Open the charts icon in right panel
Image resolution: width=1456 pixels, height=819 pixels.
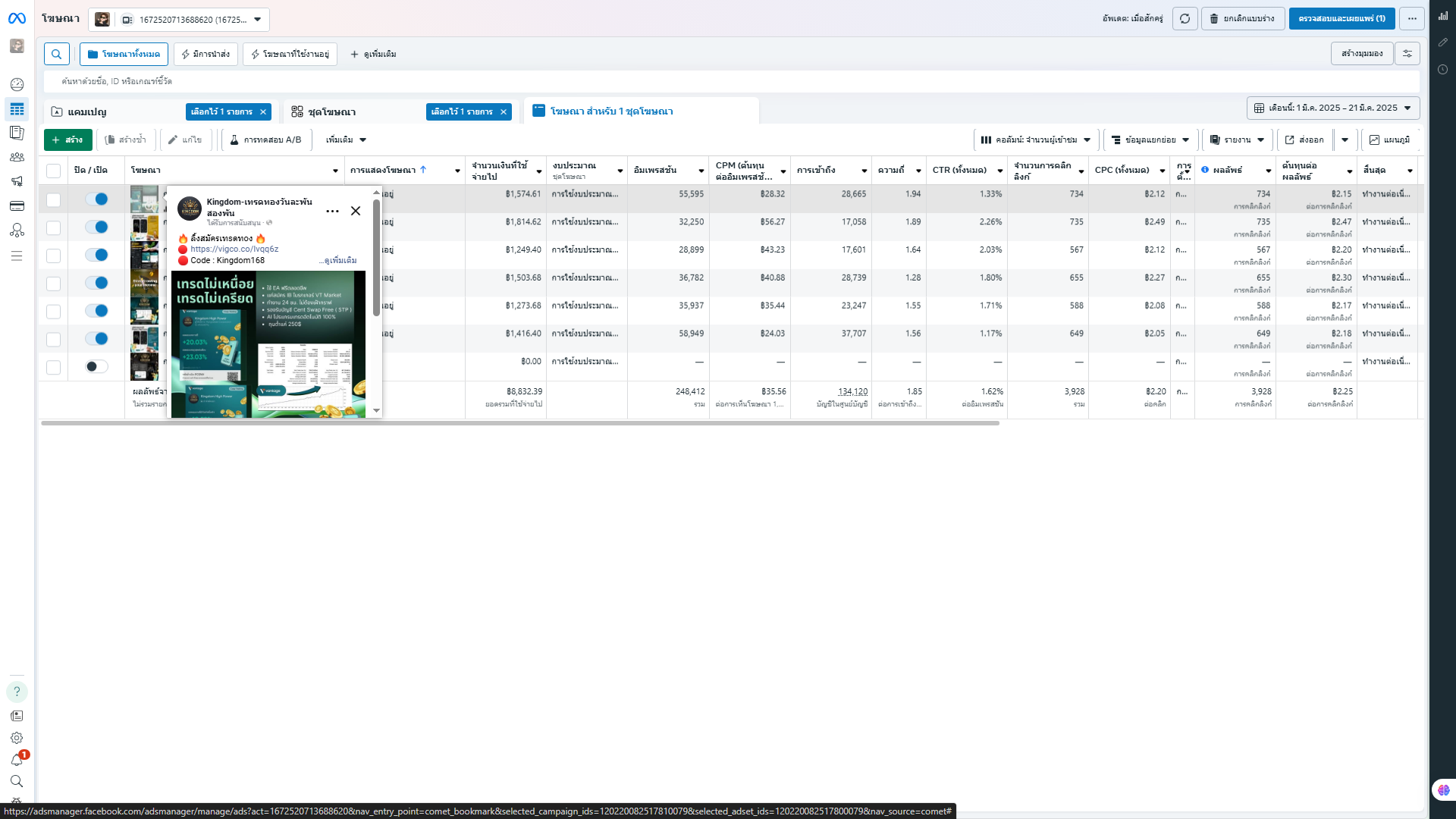(x=1443, y=15)
